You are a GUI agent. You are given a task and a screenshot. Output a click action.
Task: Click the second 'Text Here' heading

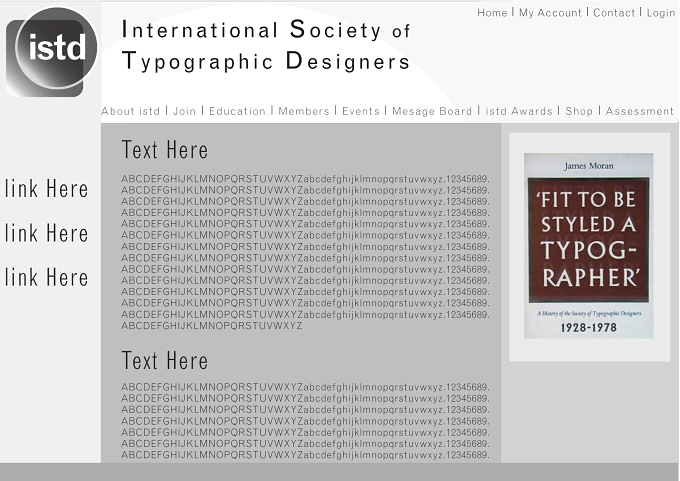pyautogui.click(x=165, y=361)
